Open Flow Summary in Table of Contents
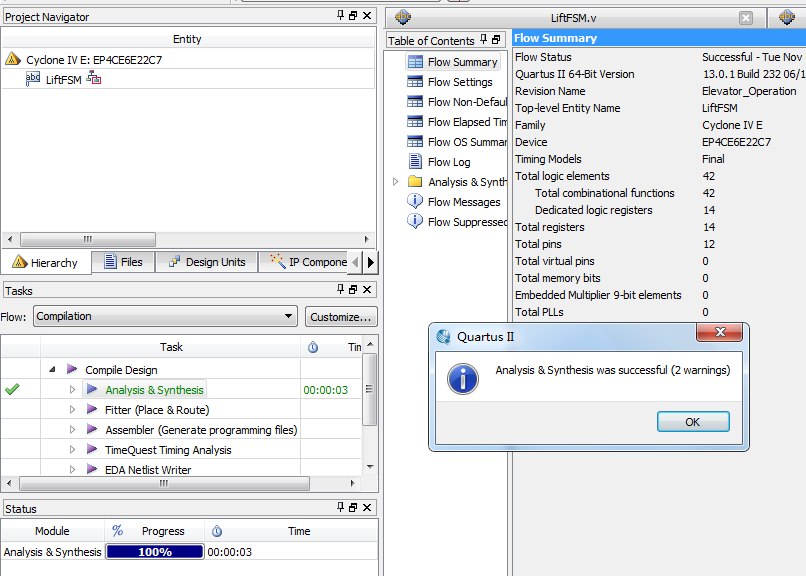806x576 pixels. (x=452, y=62)
